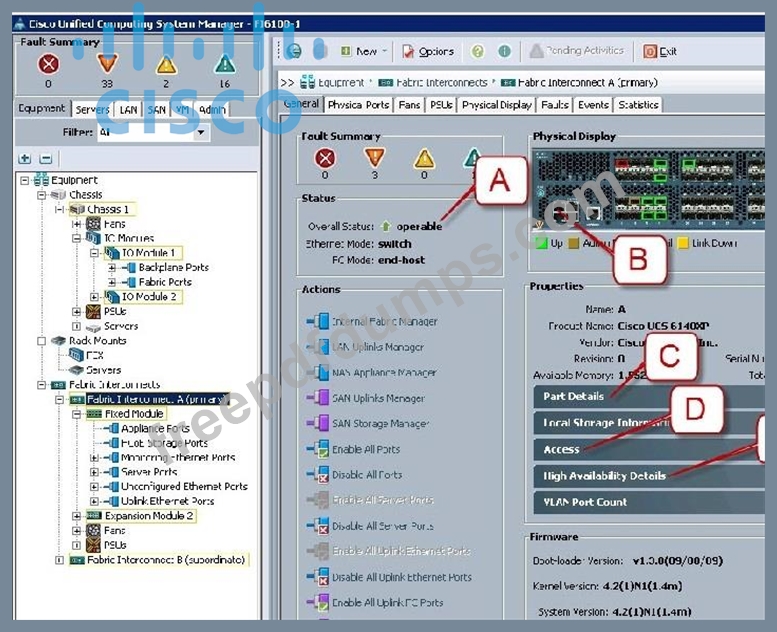Collapse the IO Module 1 node

click(94, 253)
